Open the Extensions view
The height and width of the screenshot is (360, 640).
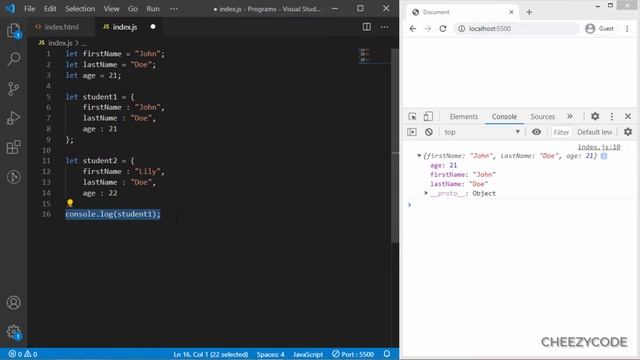pos(13,147)
